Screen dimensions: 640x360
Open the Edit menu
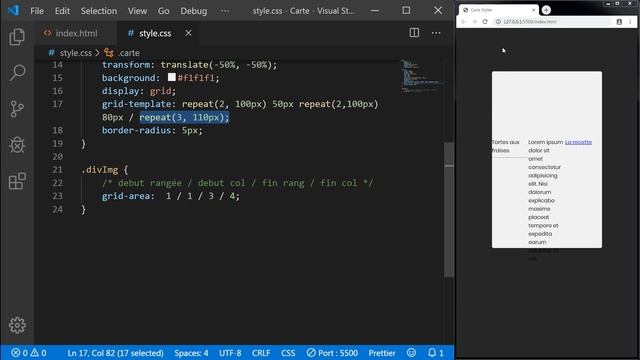[62, 11]
